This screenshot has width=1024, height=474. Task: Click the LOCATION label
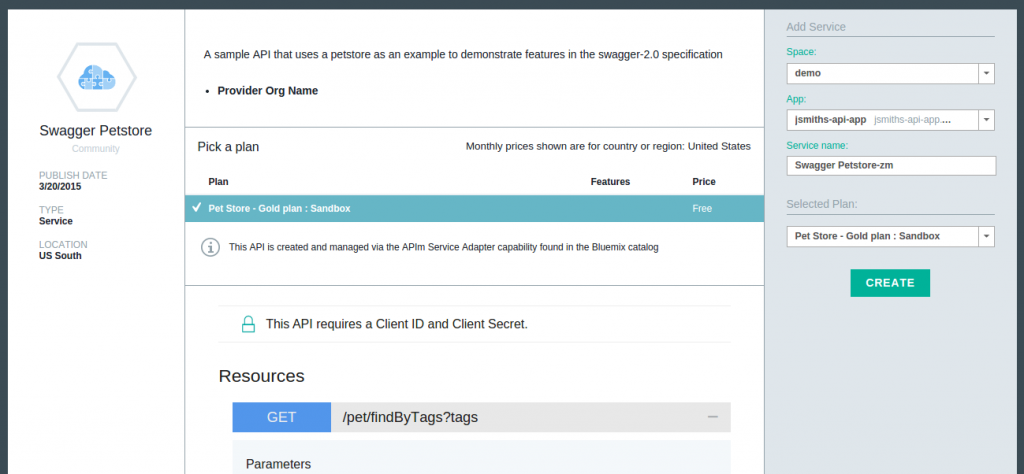point(63,245)
